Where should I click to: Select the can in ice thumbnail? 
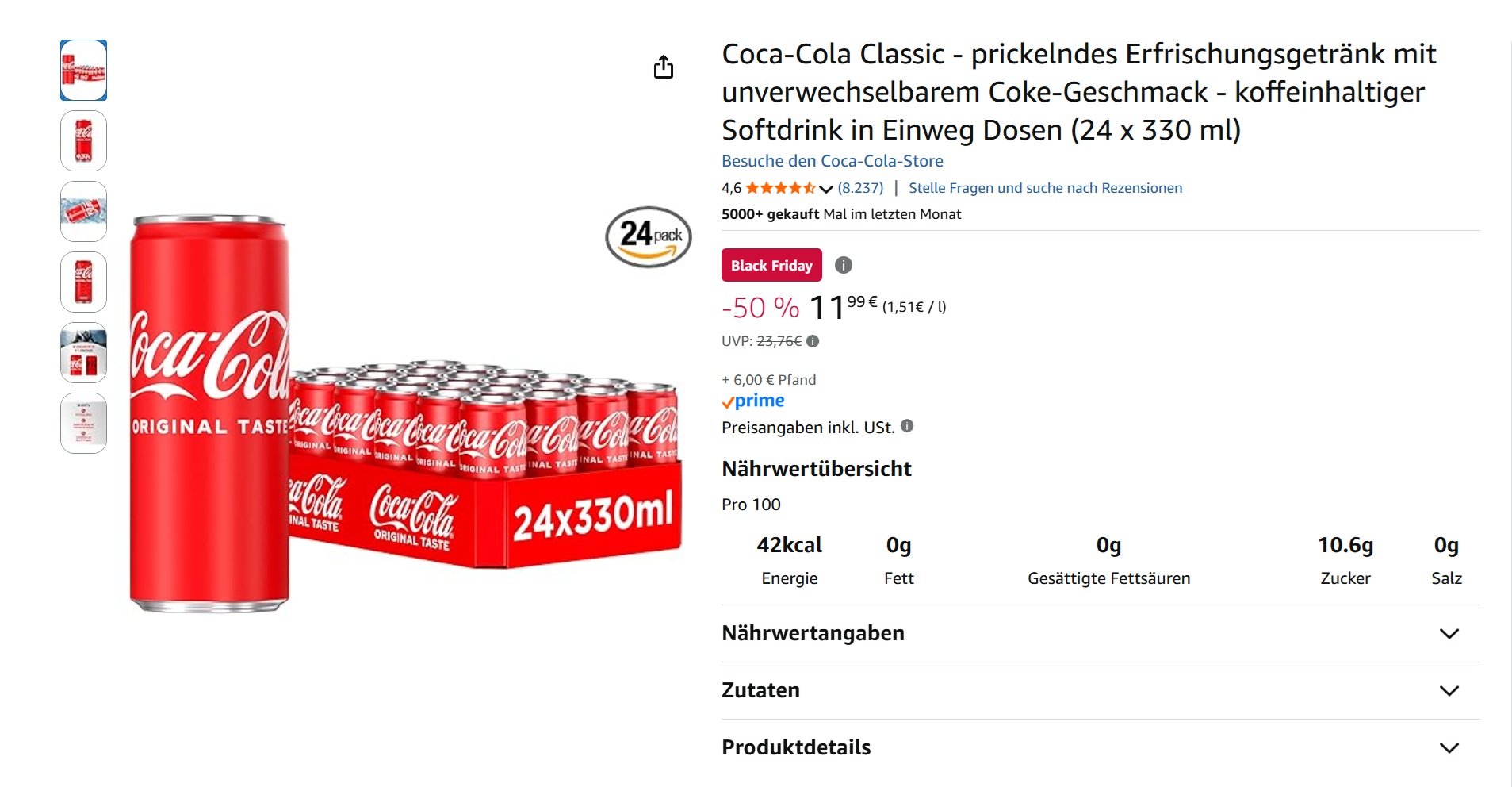pos(83,211)
